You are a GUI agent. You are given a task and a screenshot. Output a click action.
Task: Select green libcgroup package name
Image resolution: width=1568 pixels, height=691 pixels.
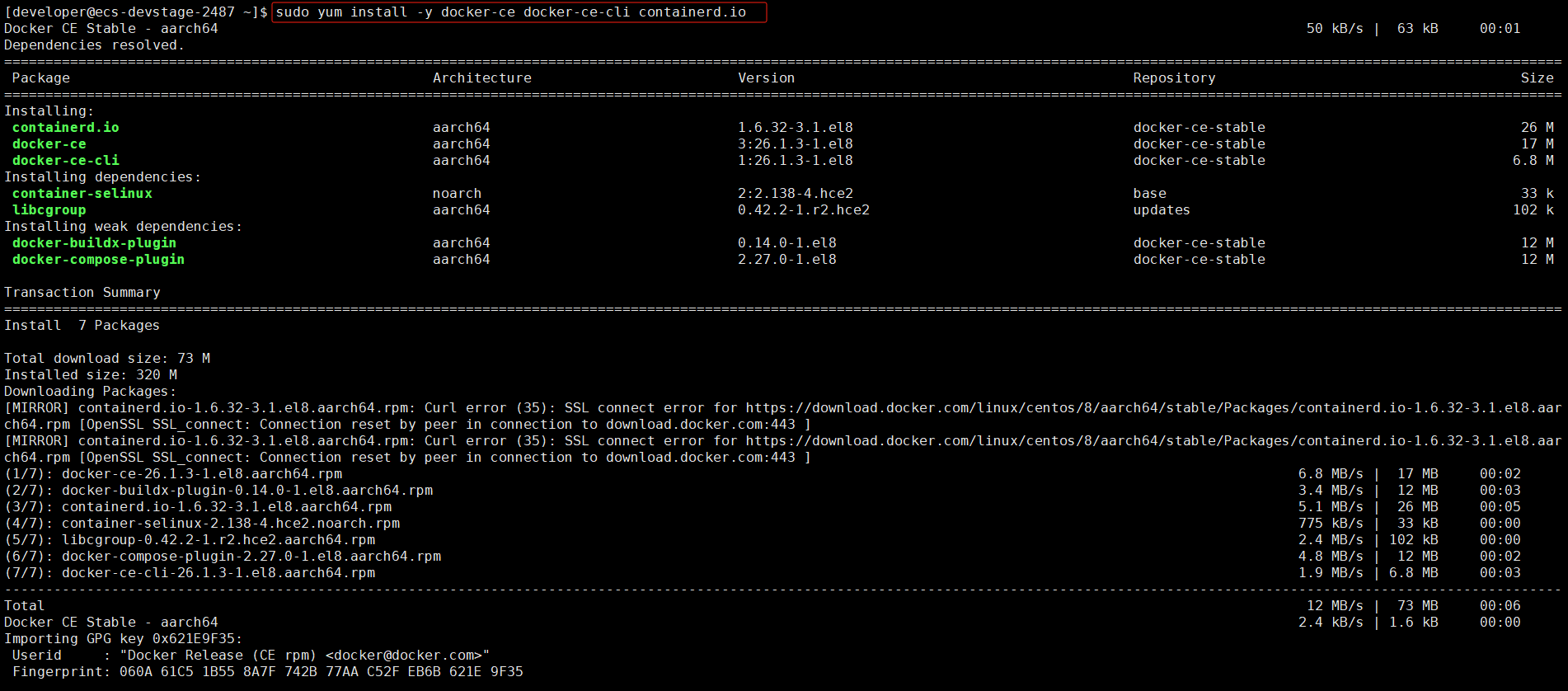click(49, 210)
